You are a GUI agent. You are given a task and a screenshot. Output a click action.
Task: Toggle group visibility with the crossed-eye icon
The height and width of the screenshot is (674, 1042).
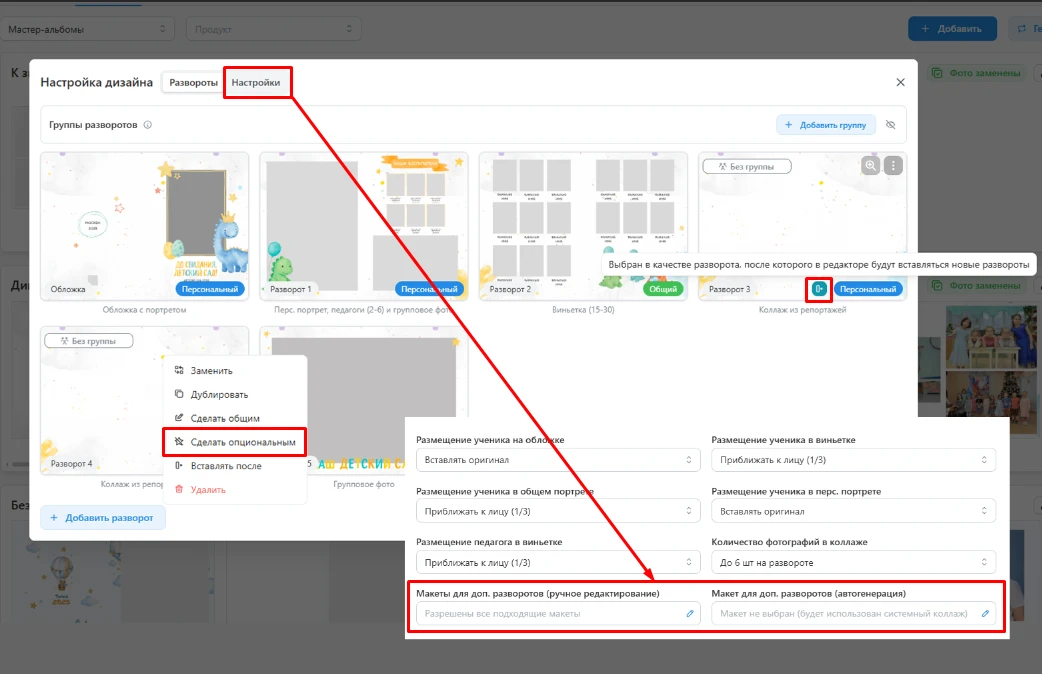[x=890, y=124]
